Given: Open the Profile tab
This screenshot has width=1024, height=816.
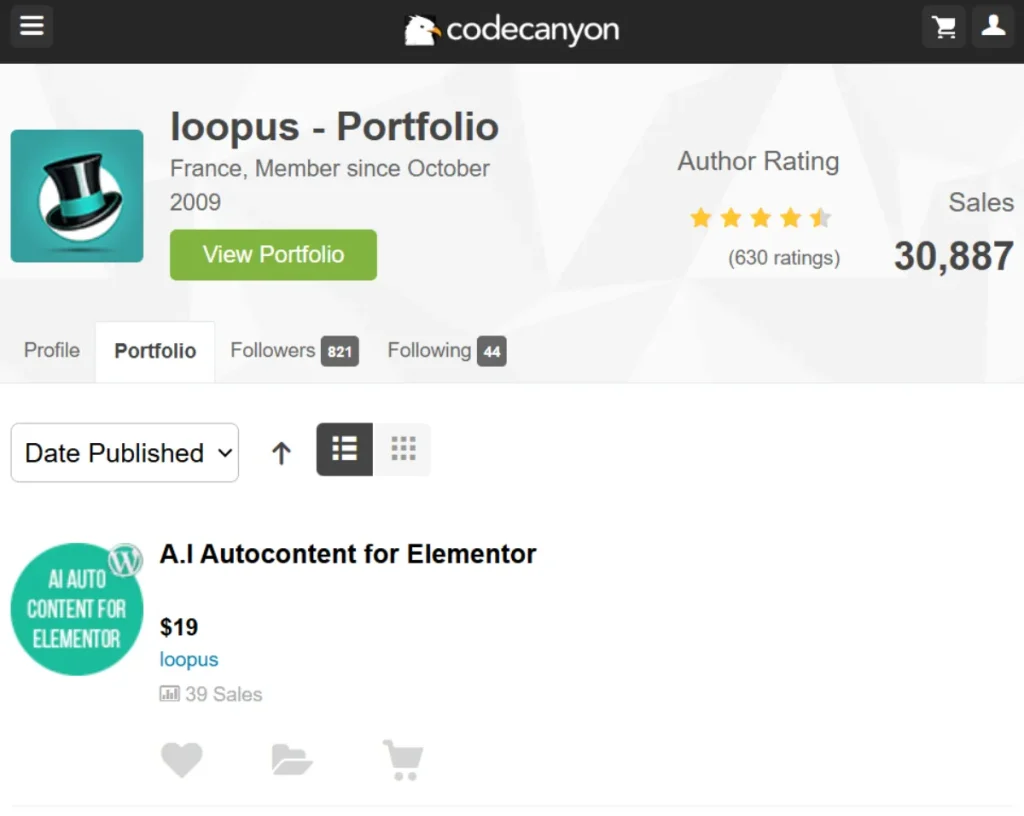Looking at the screenshot, I should pos(52,351).
